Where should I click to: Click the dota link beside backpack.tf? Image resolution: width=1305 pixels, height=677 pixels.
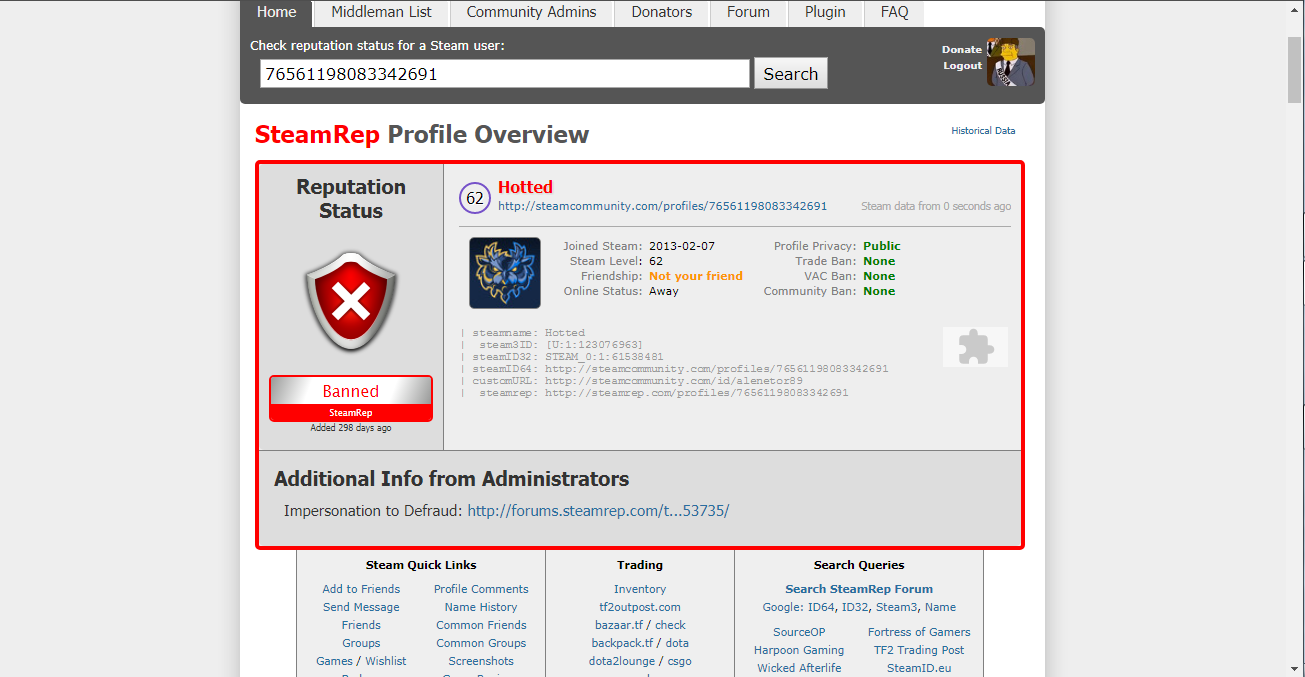tap(677, 643)
